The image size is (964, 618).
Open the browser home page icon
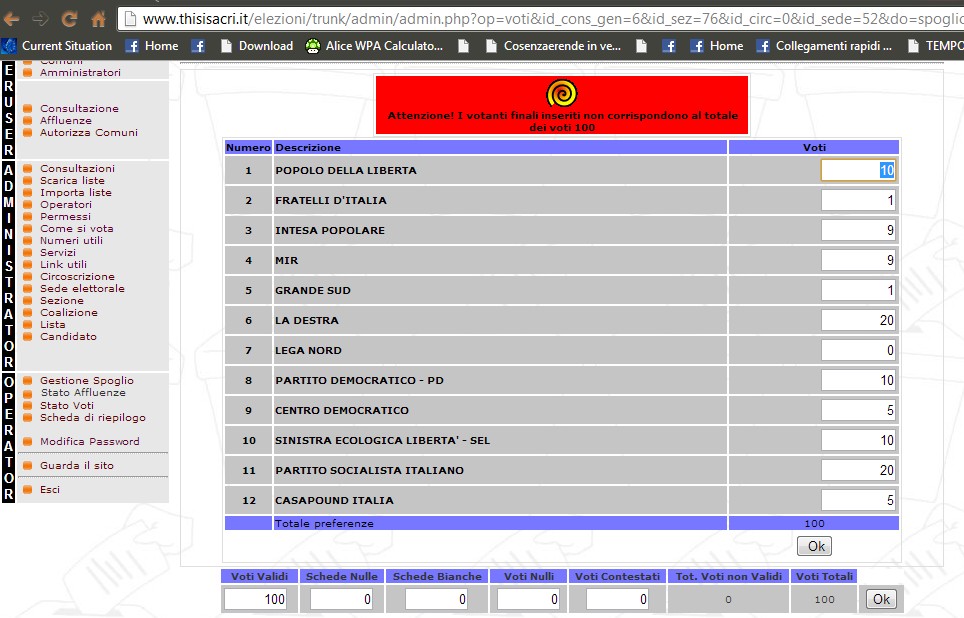pyautogui.click(x=98, y=19)
